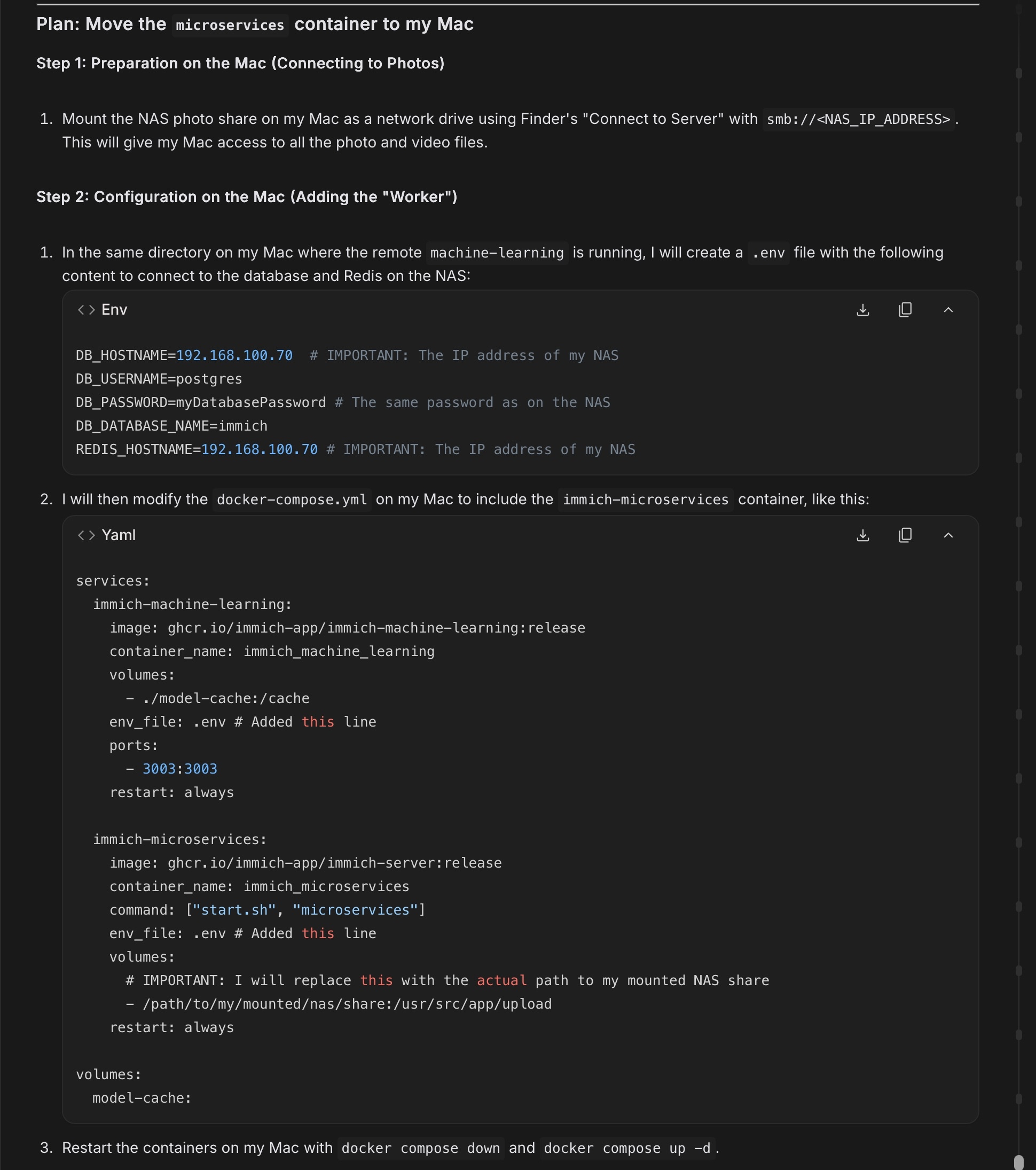Download the Yaml code block
The image size is (1036, 1170).
[862, 536]
